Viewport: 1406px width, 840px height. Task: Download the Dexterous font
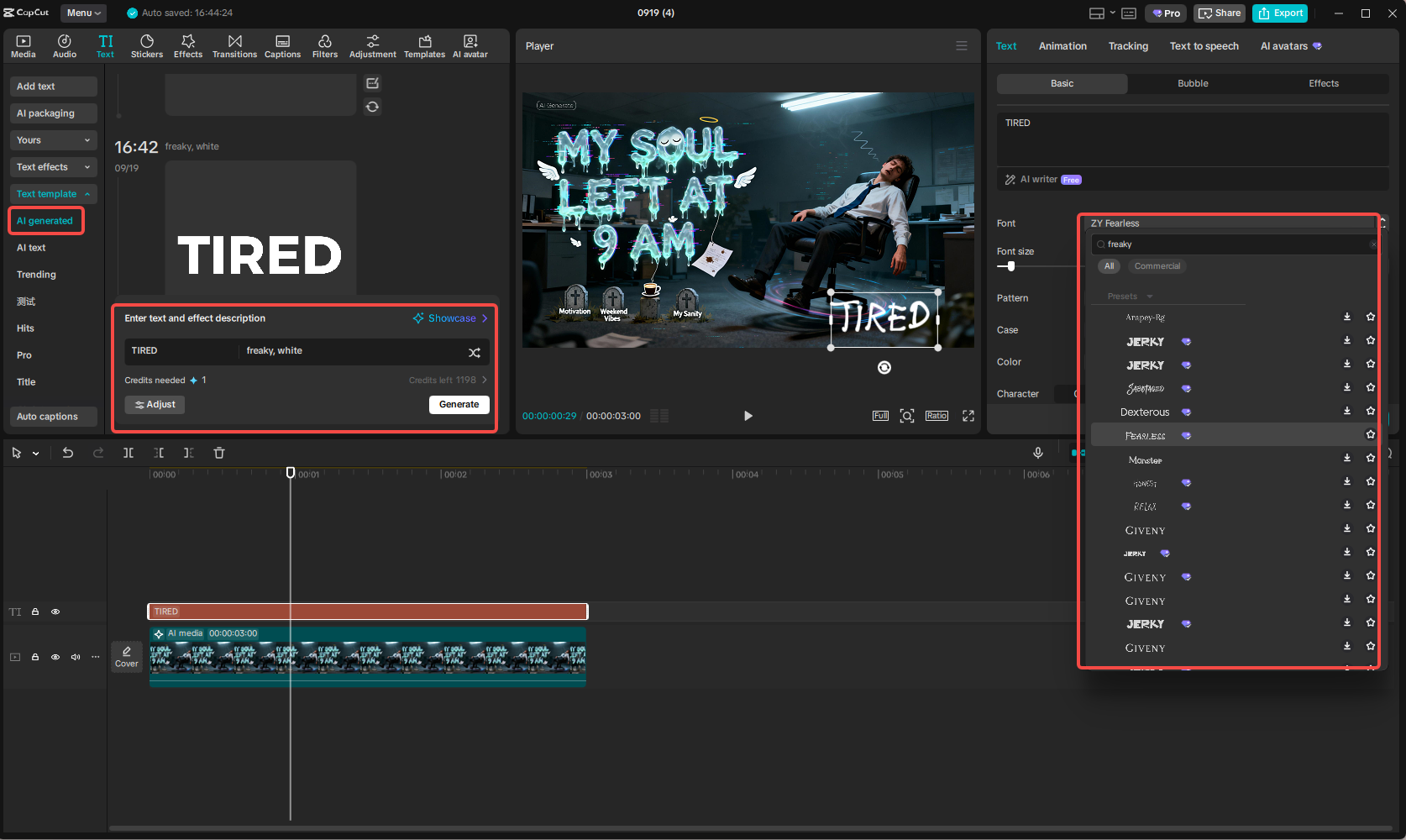point(1347,411)
